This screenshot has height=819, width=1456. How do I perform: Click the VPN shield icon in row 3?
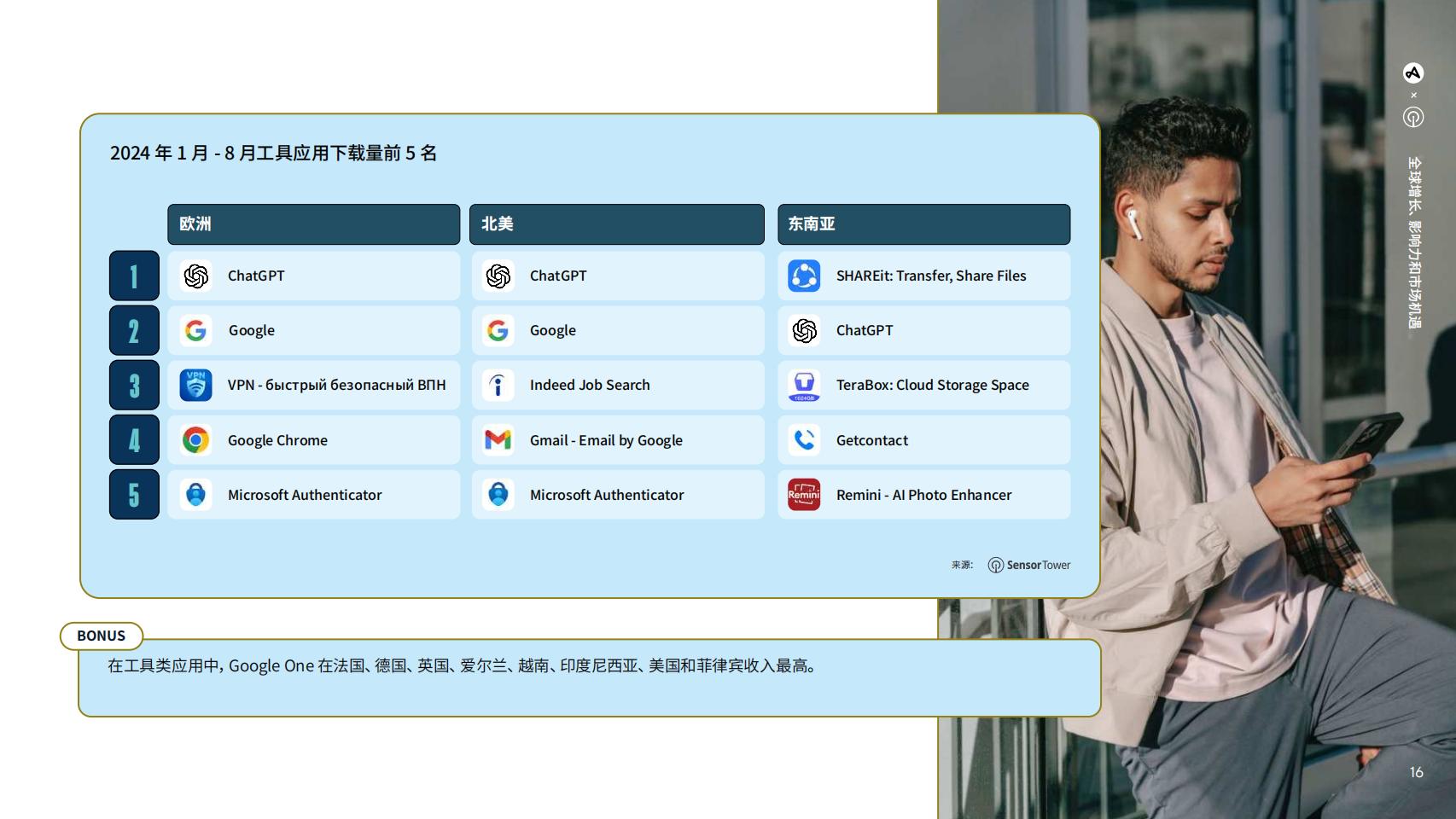(x=196, y=385)
